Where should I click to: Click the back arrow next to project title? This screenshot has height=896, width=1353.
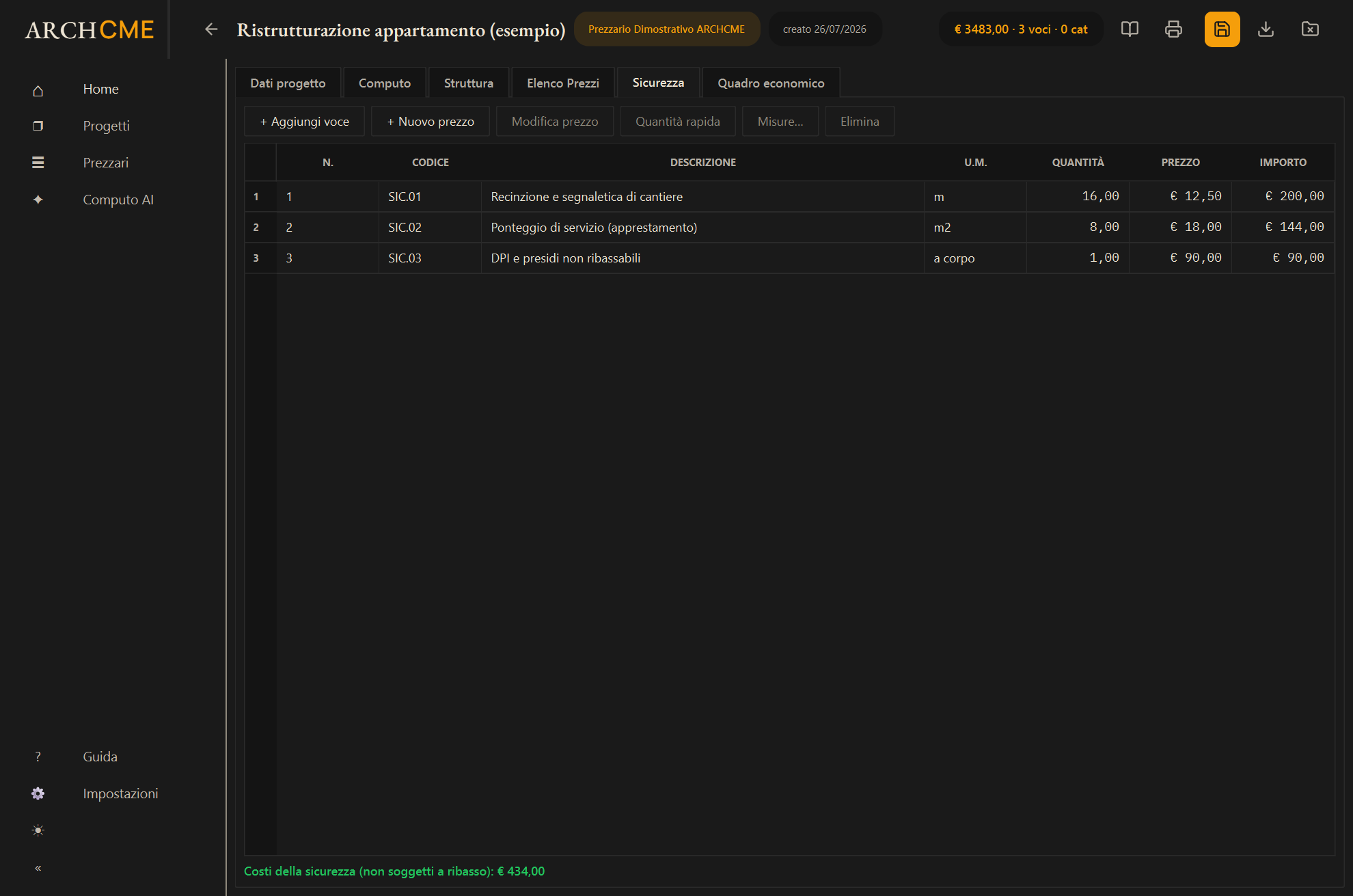click(211, 29)
